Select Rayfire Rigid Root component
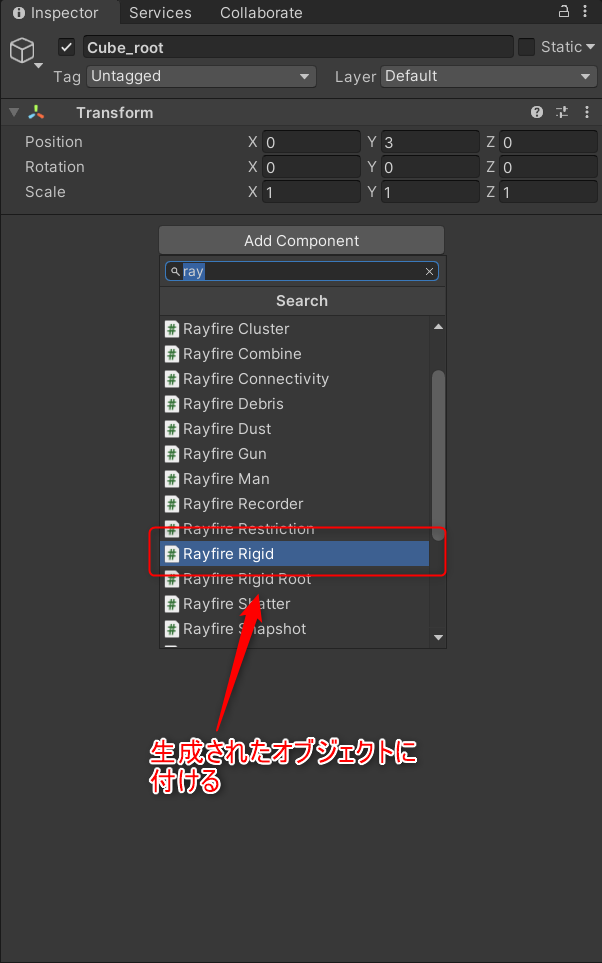This screenshot has width=602, height=963. pos(295,579)
